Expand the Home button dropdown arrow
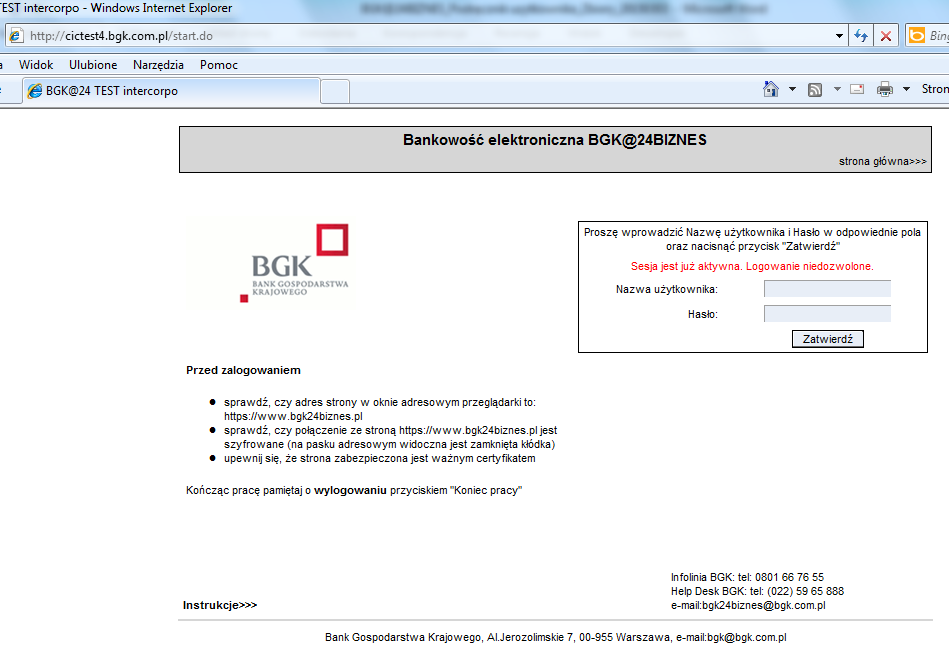This screenshot has height=666, width=949. (x=792, y=90)
